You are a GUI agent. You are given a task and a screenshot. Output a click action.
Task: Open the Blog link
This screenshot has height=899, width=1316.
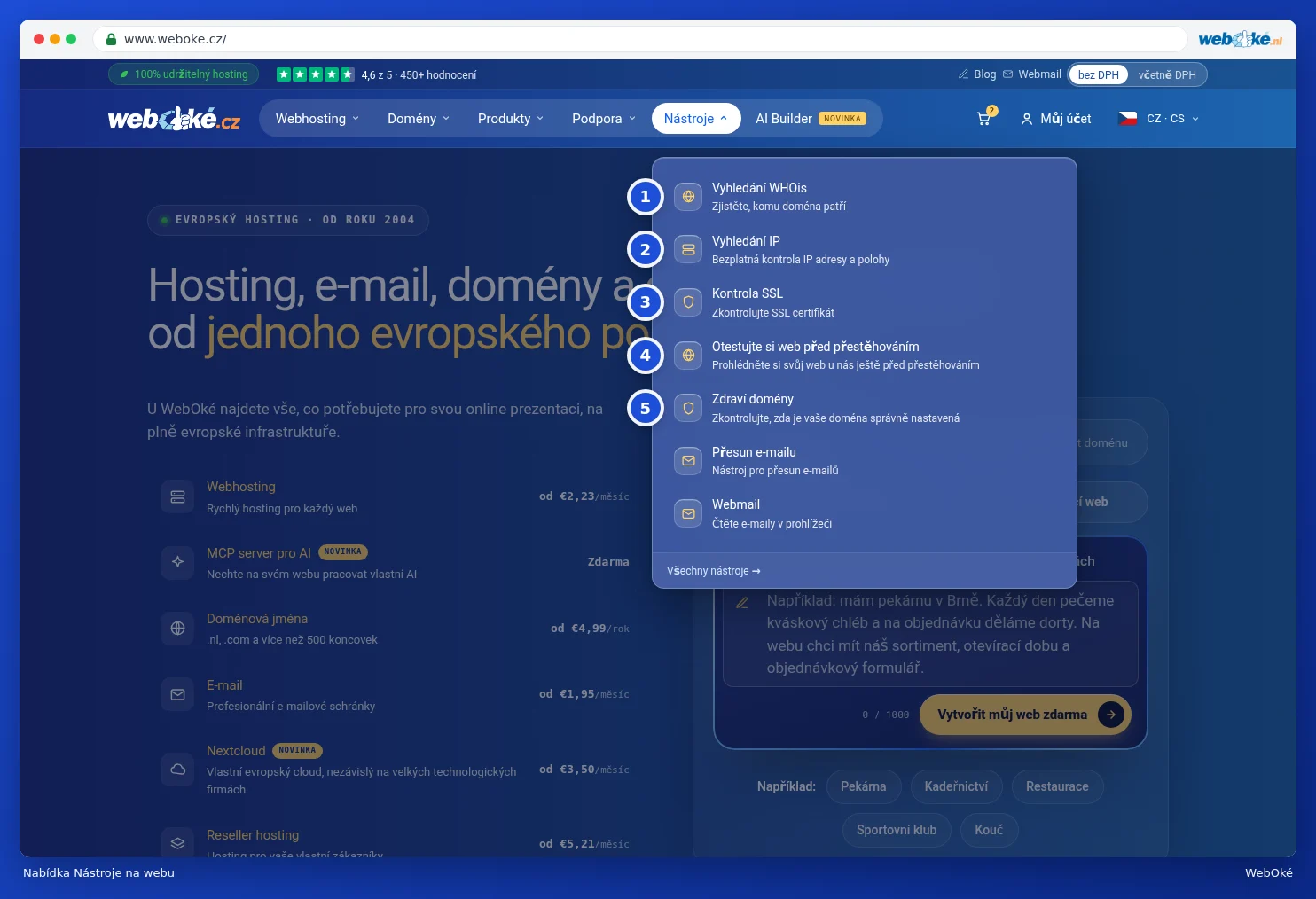point(977,74)
